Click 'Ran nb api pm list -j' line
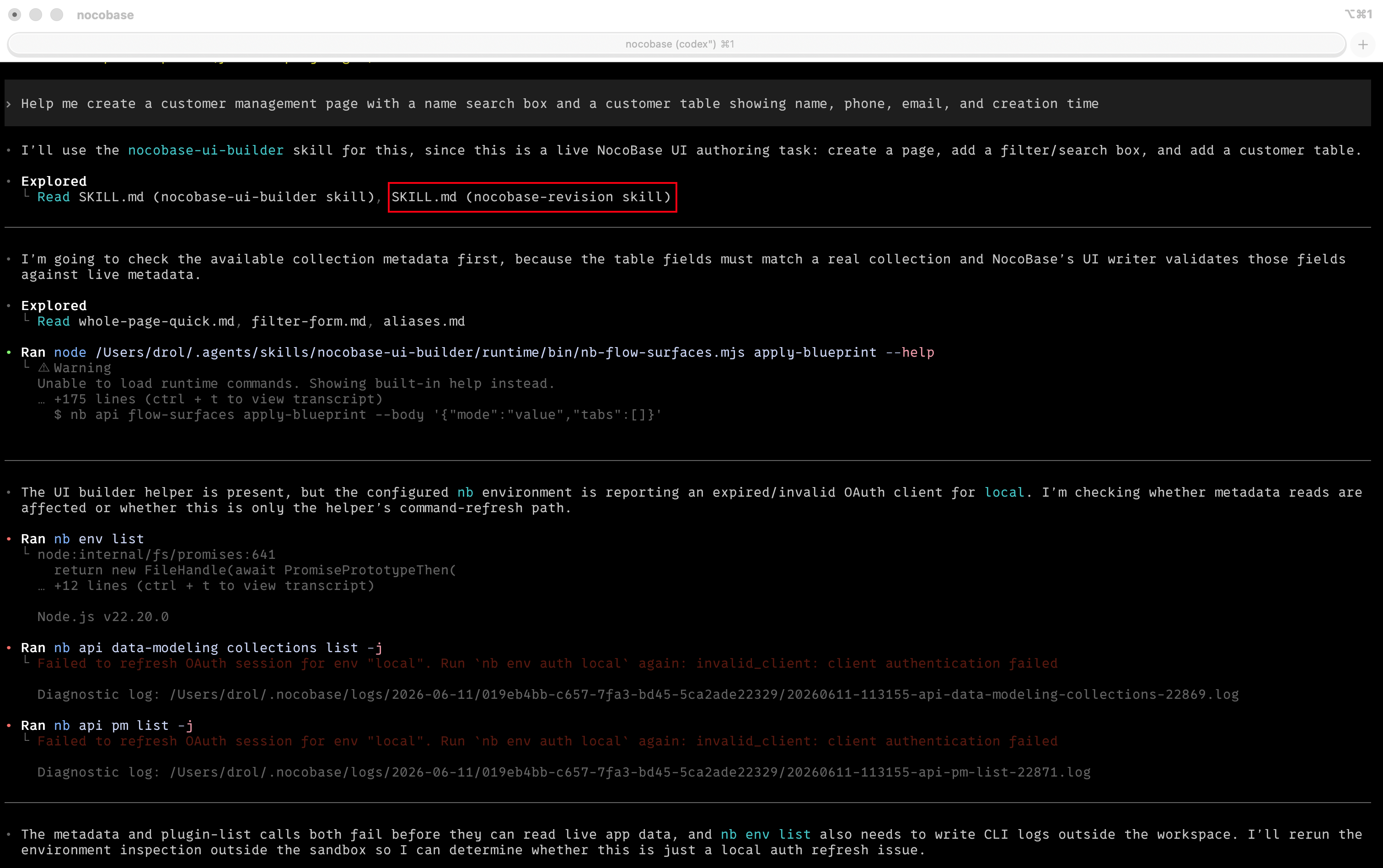The image size is (1383, 868). (x=107, y=726)
